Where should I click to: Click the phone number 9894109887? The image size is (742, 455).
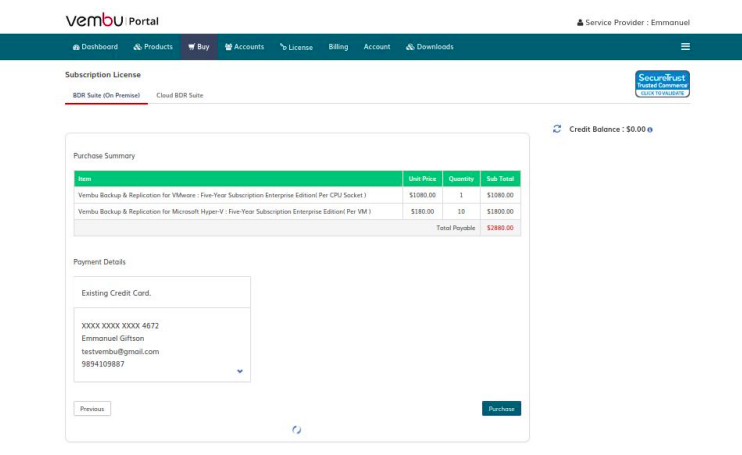103,364
